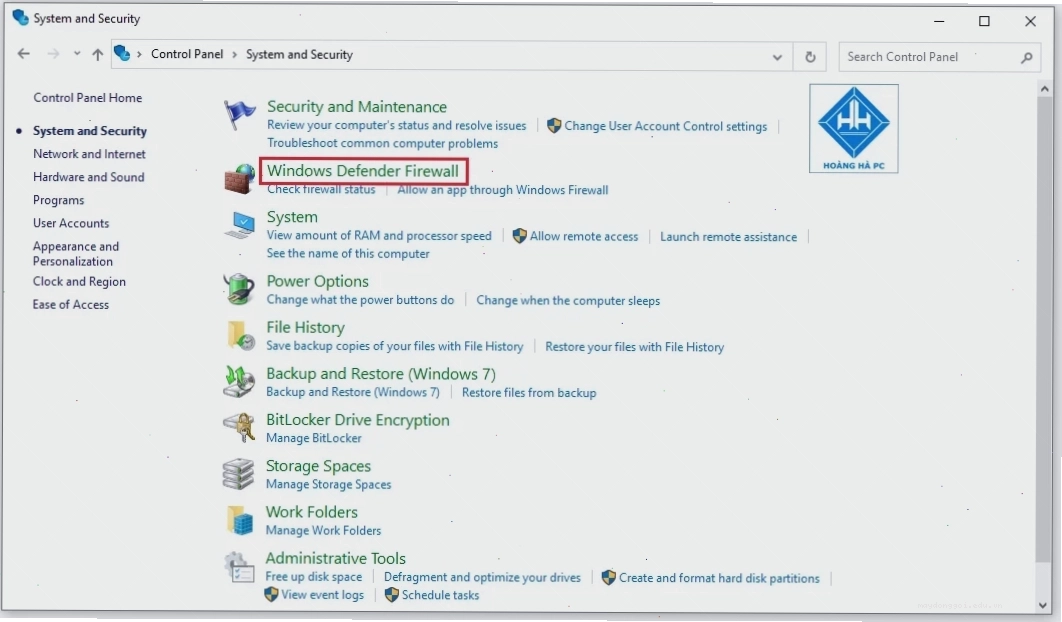
Task: Click the System computer icon
Action: coord(240,225)
